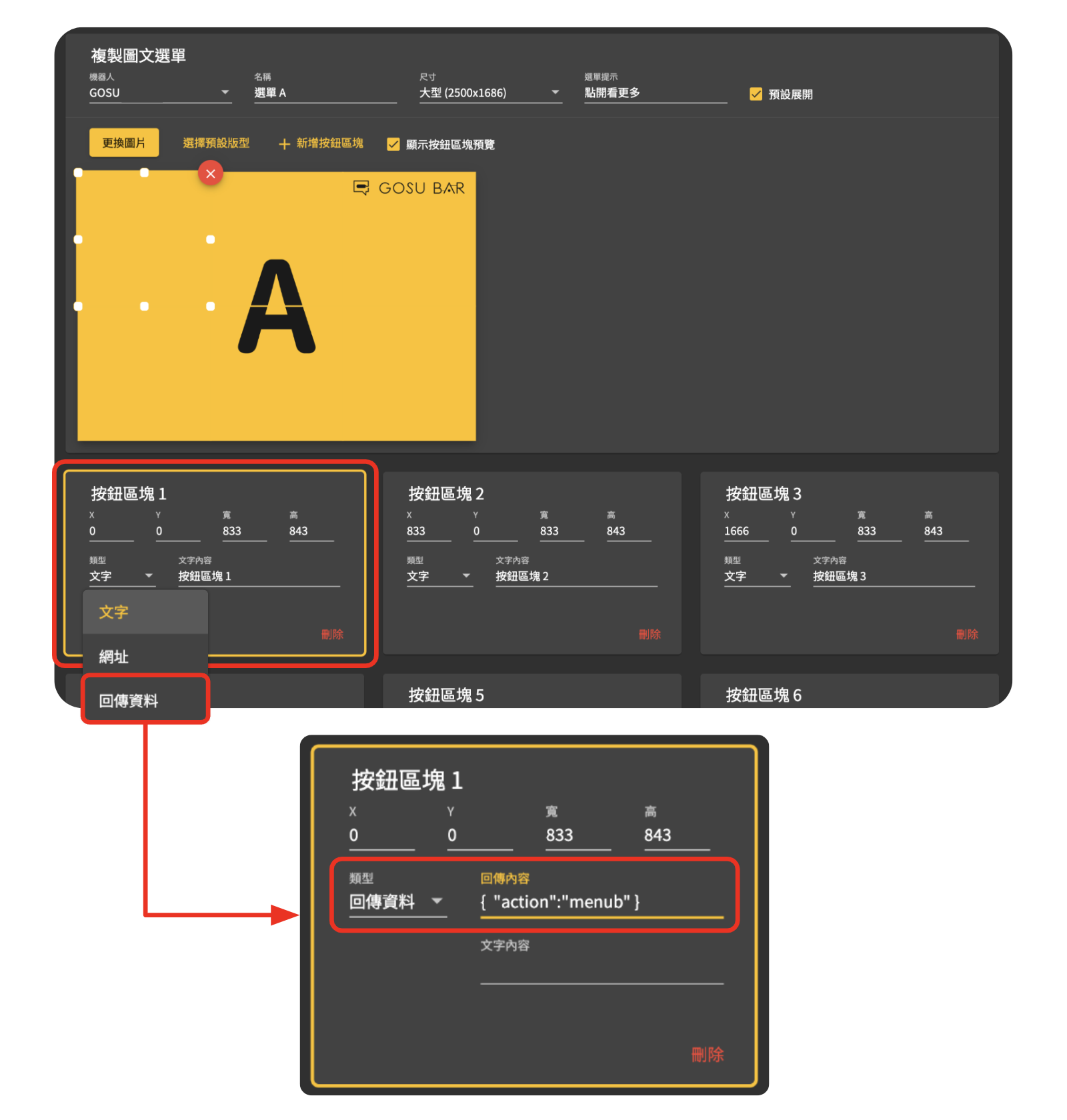1067x1120 pixels.
Task: Delete 按鈕區塊 2 via 刪除
Action: [x=650, y=634]
